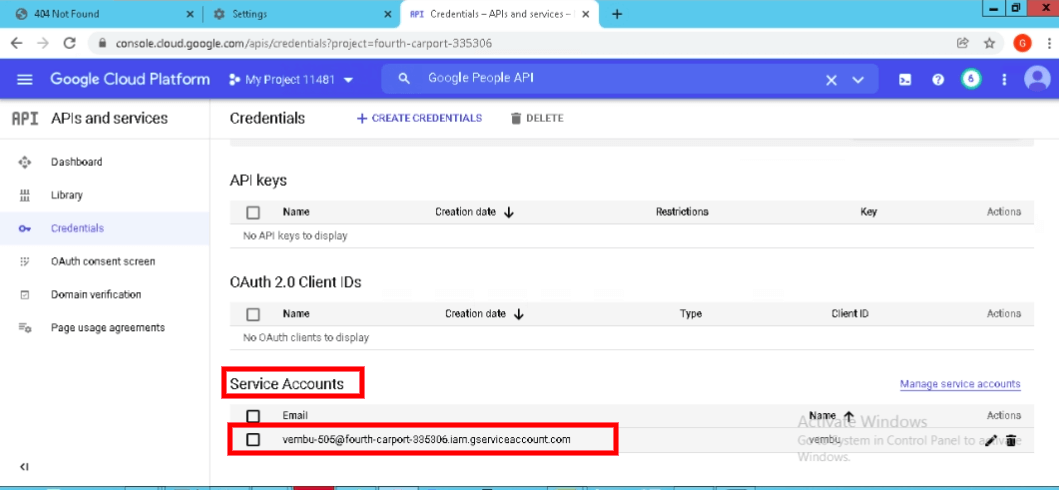Check the vembu-505 service account row
Screen dimensions: 1059x490
pyautogui.click(x=253, y=440)
